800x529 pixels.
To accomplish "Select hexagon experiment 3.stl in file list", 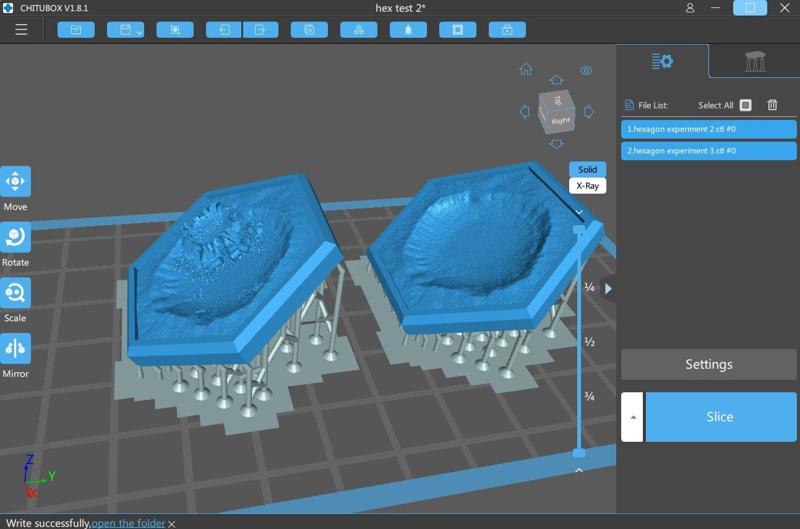I will click(708, 151).
